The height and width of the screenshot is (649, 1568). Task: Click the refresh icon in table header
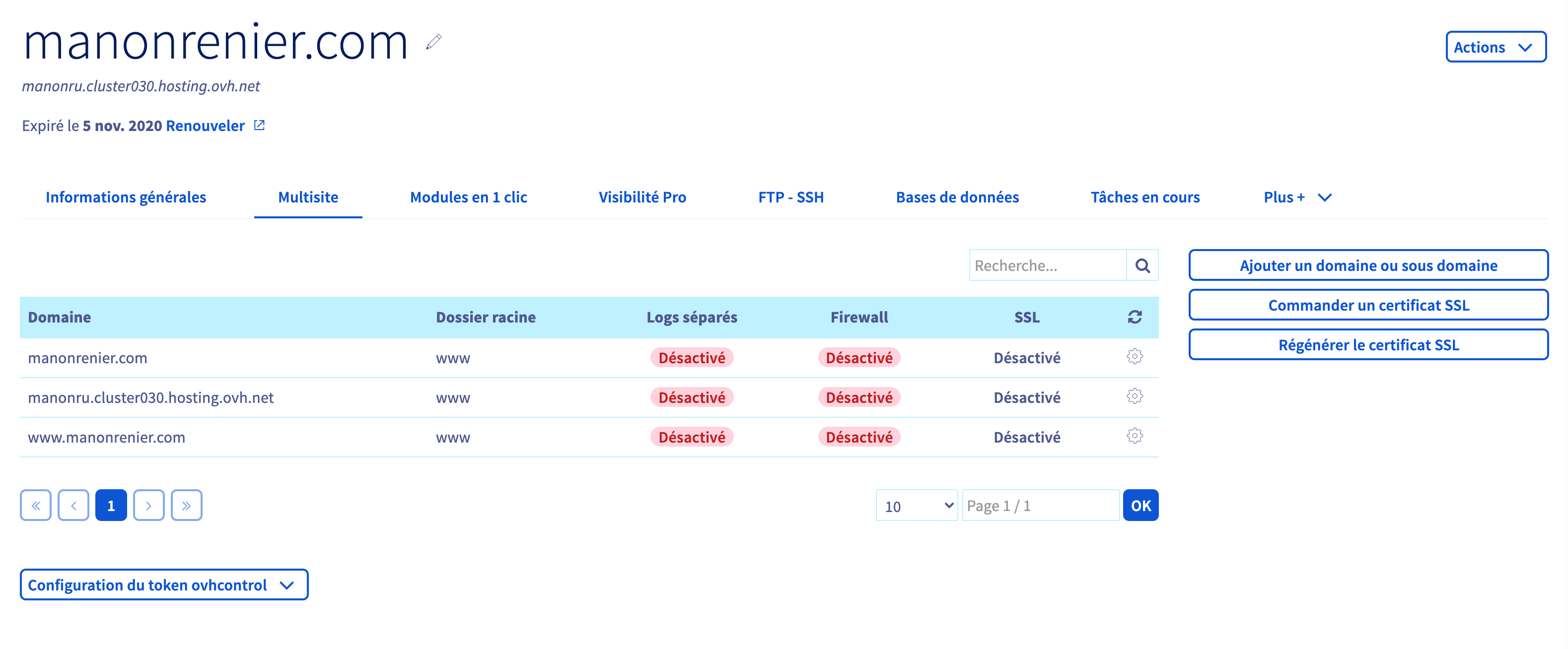coord(1135,317)
